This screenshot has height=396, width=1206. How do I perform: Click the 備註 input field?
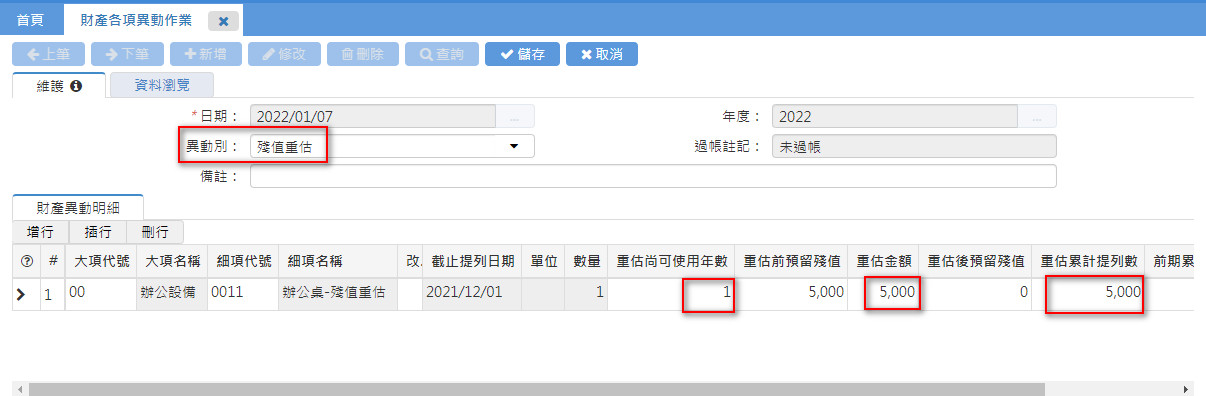653,176
